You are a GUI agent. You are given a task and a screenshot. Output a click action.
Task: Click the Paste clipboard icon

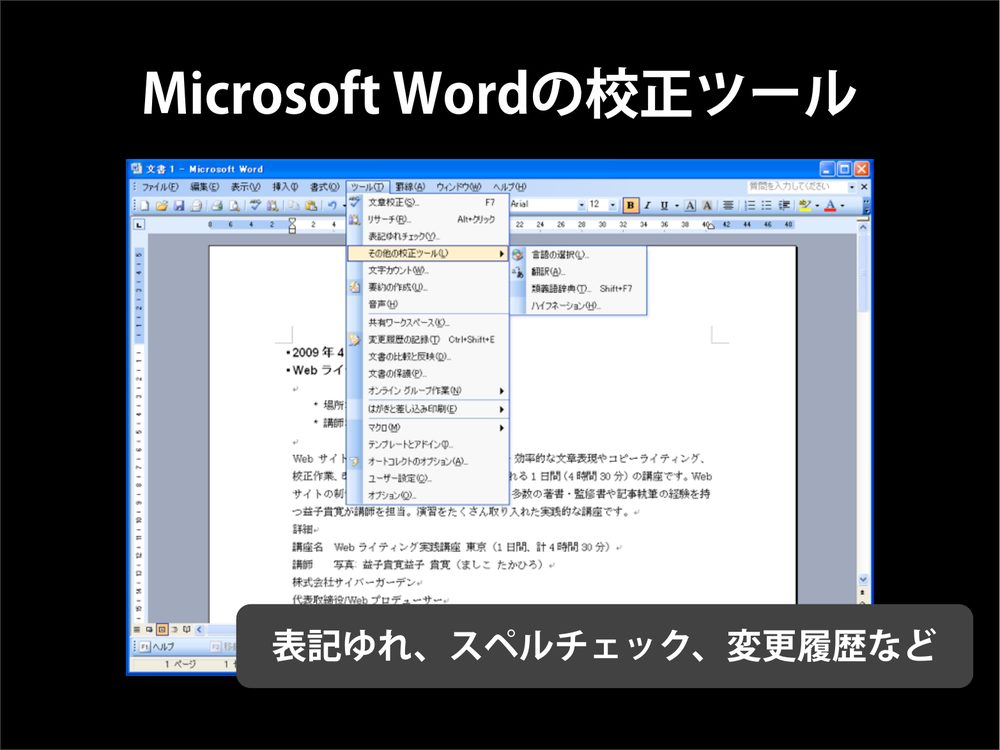pos(311,205)
